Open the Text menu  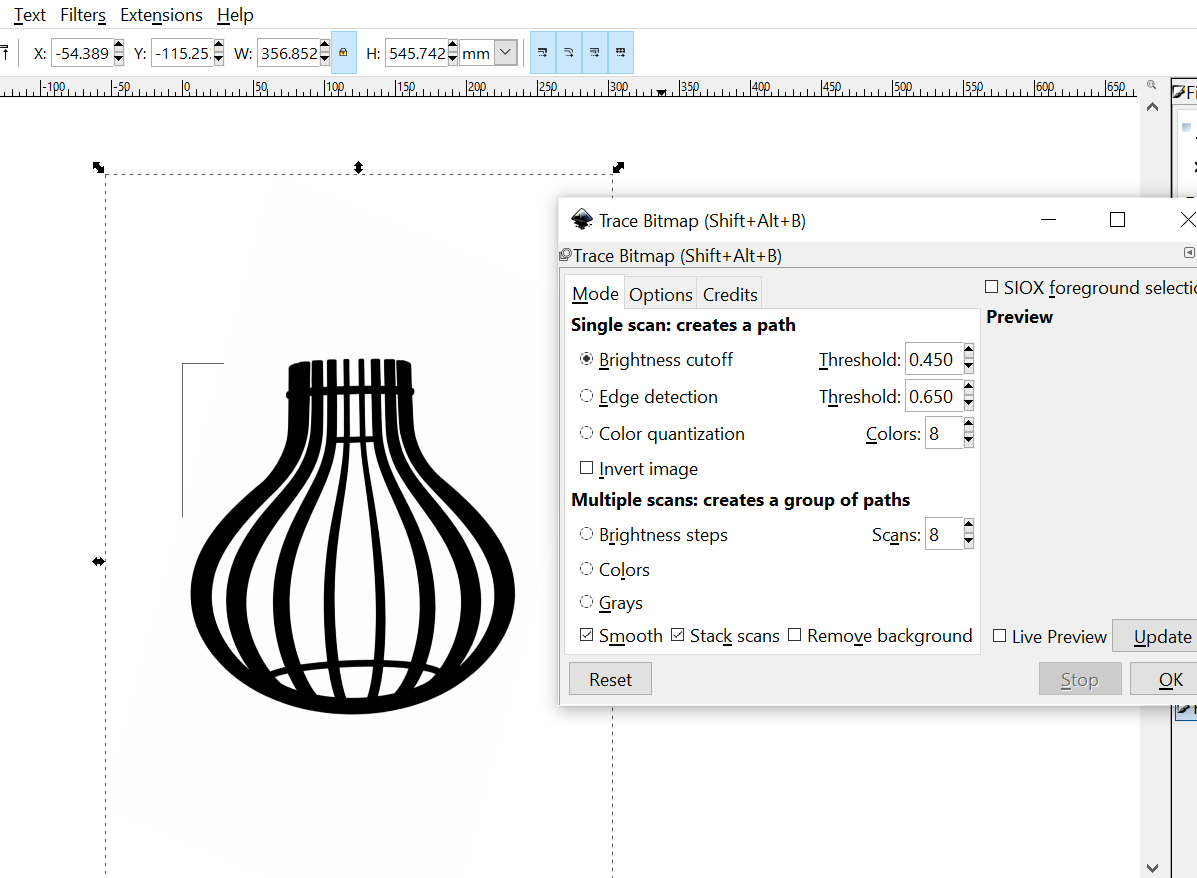[x=30, y=15]
